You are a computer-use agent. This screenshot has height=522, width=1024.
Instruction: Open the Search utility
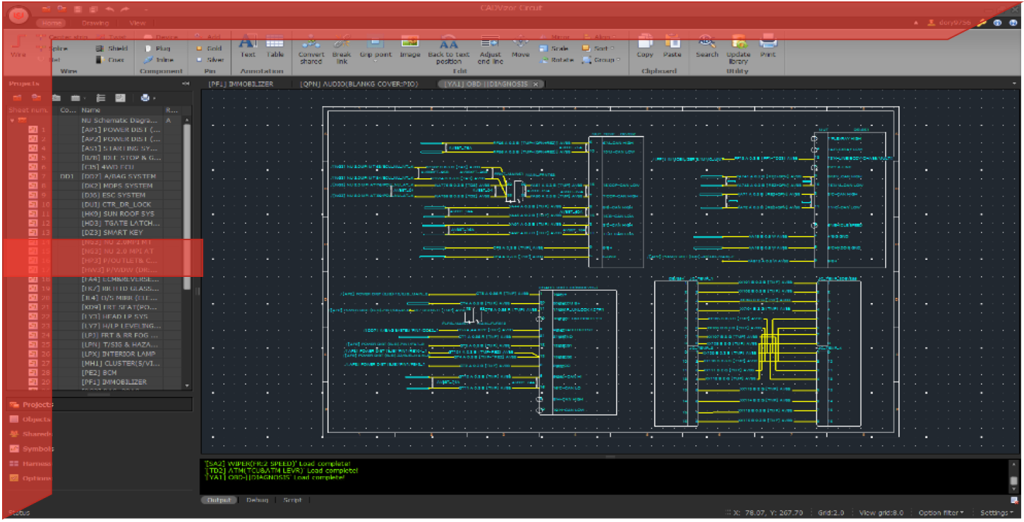tap(707, 47)
